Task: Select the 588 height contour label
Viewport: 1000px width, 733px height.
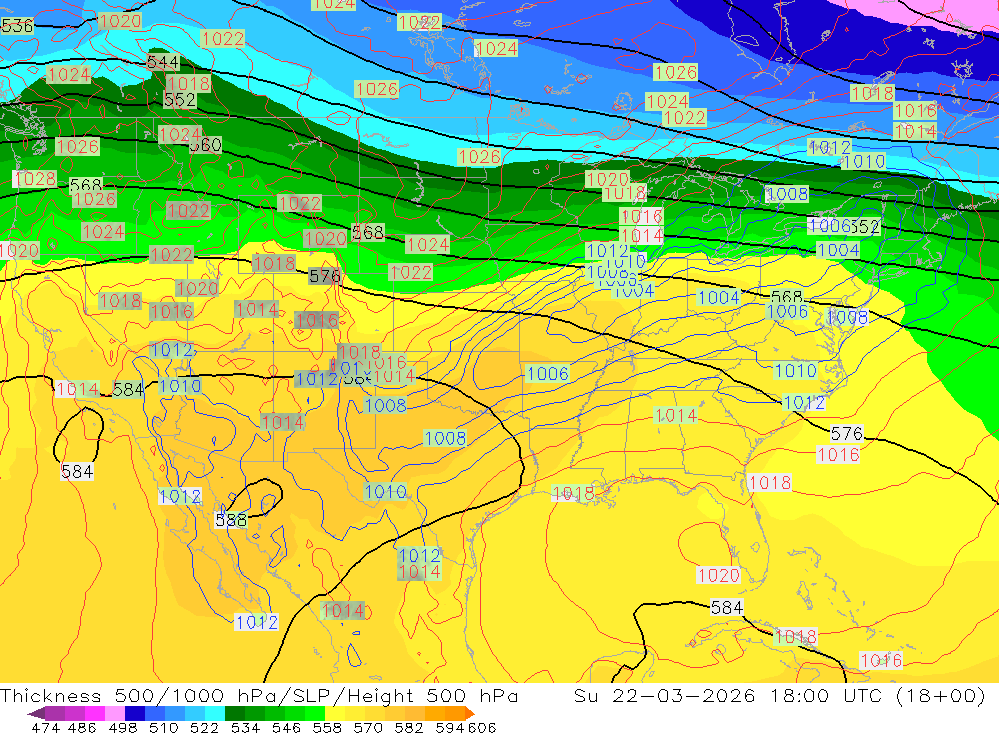Action: pyautogui.click(x=231, y=520)
